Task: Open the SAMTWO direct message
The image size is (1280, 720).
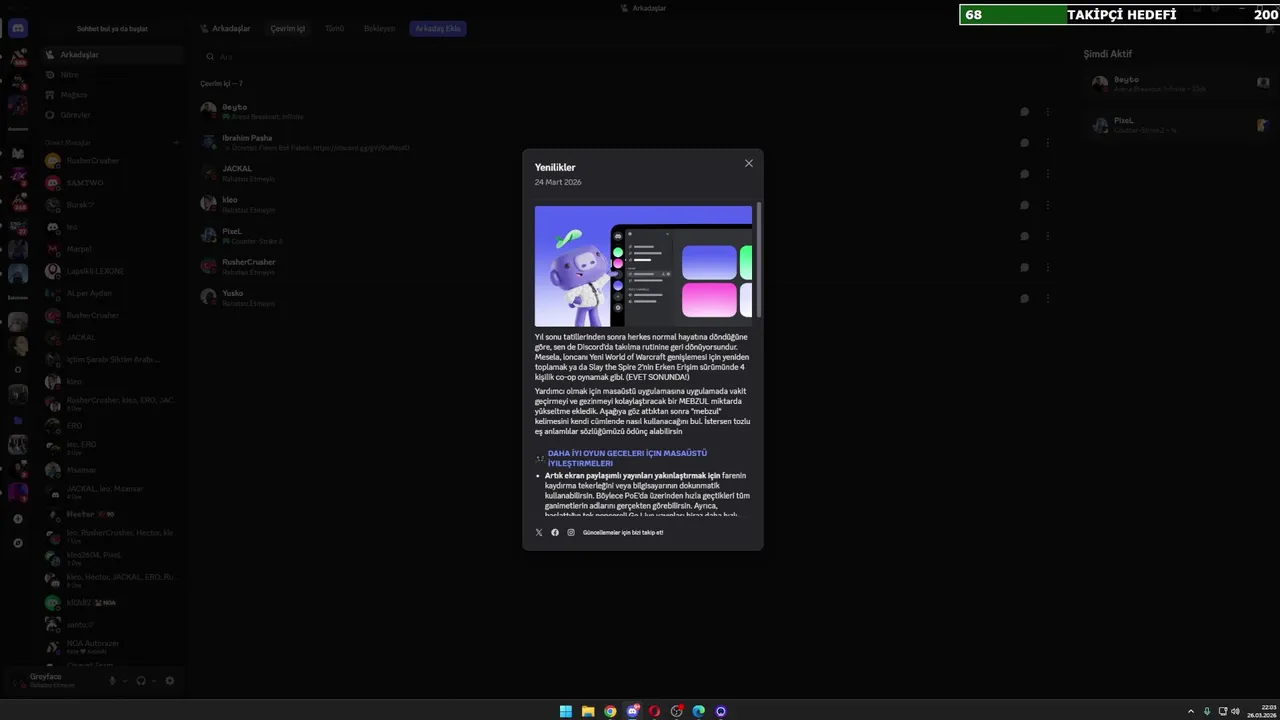Action: (112, 183)
